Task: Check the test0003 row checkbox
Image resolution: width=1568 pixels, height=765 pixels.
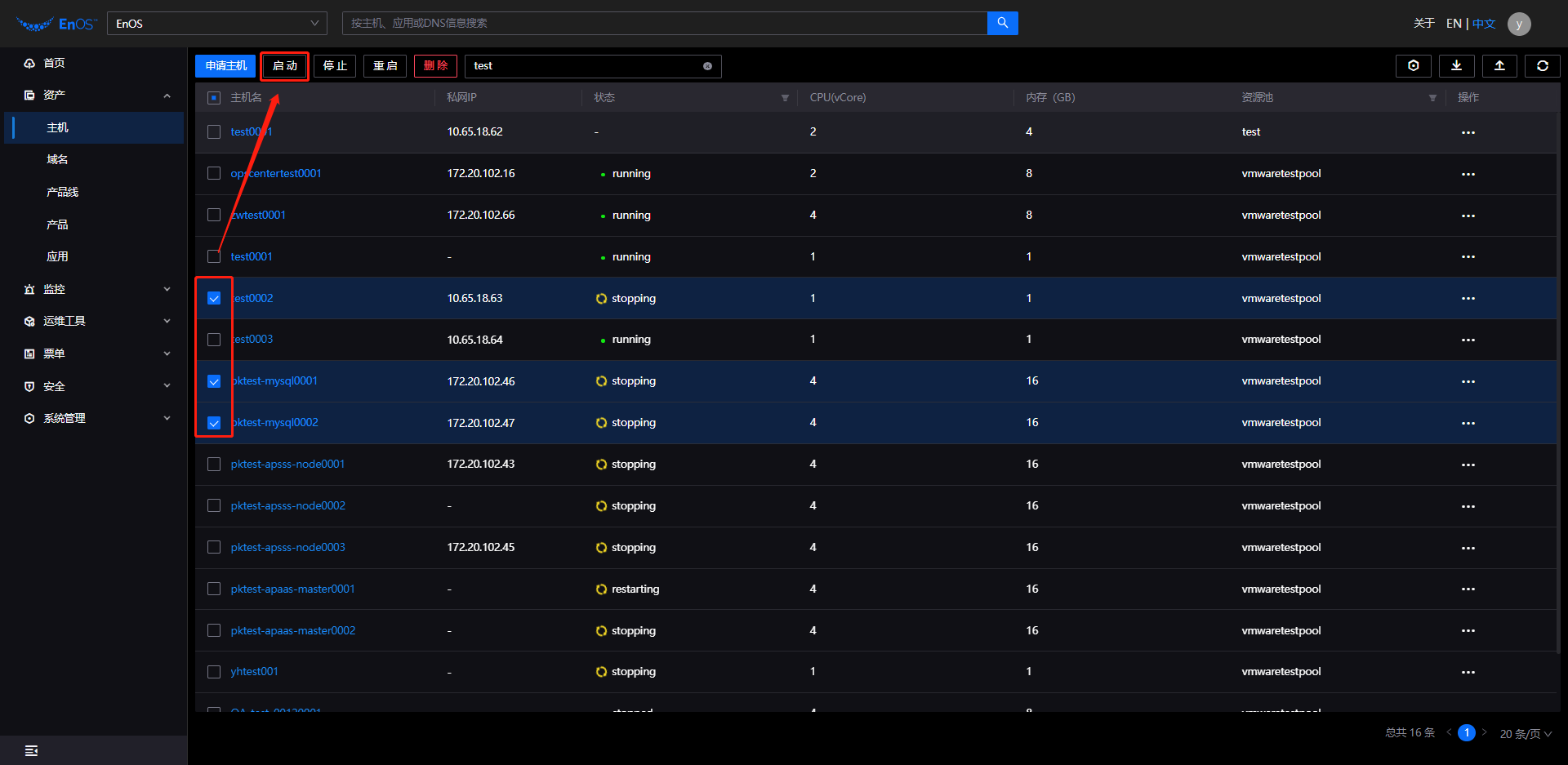Action: tap(214, 340)
